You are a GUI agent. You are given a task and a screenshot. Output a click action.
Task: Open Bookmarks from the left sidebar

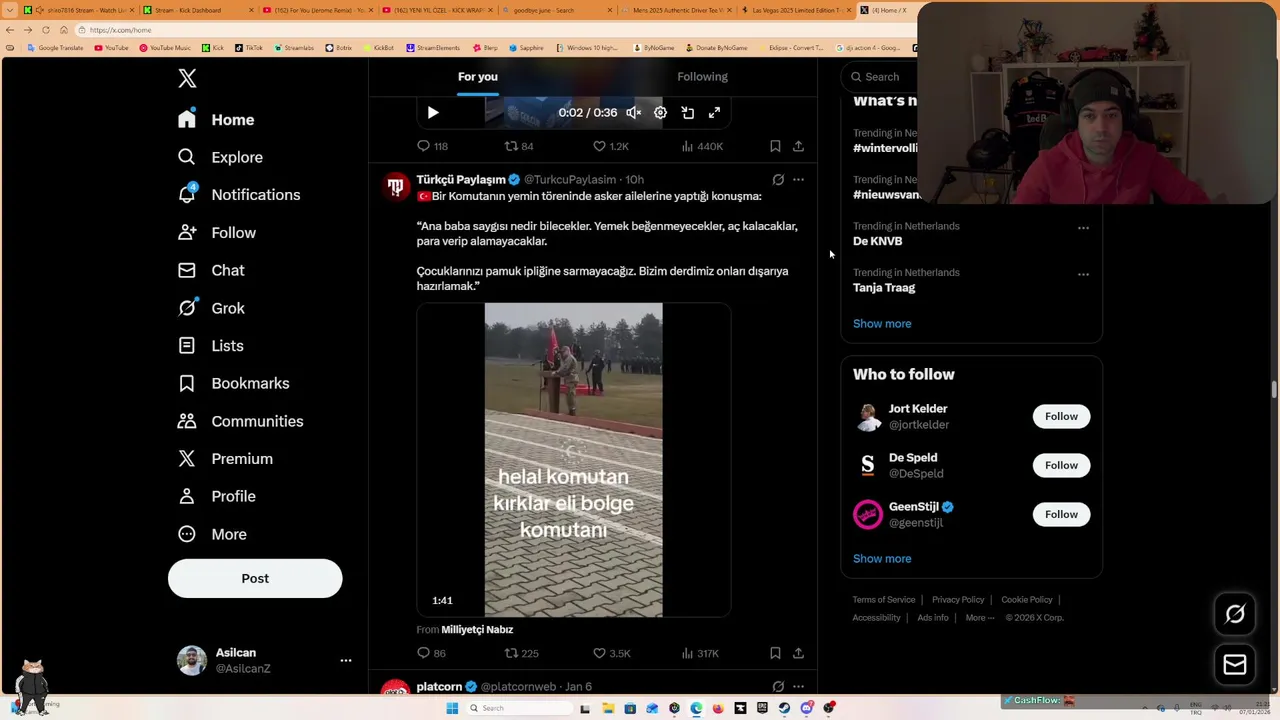click(x=234, y=384)
